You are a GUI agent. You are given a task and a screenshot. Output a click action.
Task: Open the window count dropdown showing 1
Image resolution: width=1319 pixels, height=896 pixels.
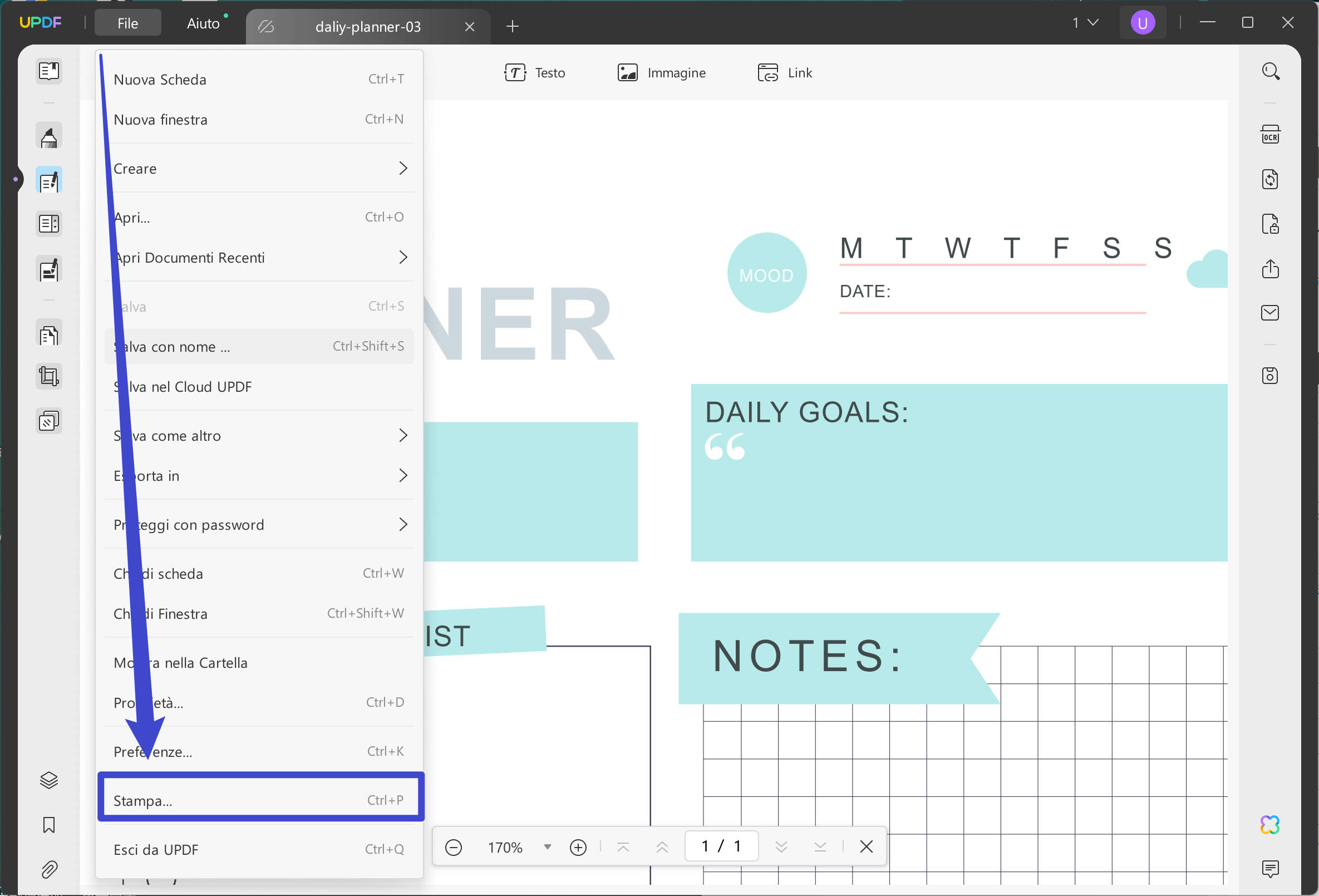(1085, 23)
